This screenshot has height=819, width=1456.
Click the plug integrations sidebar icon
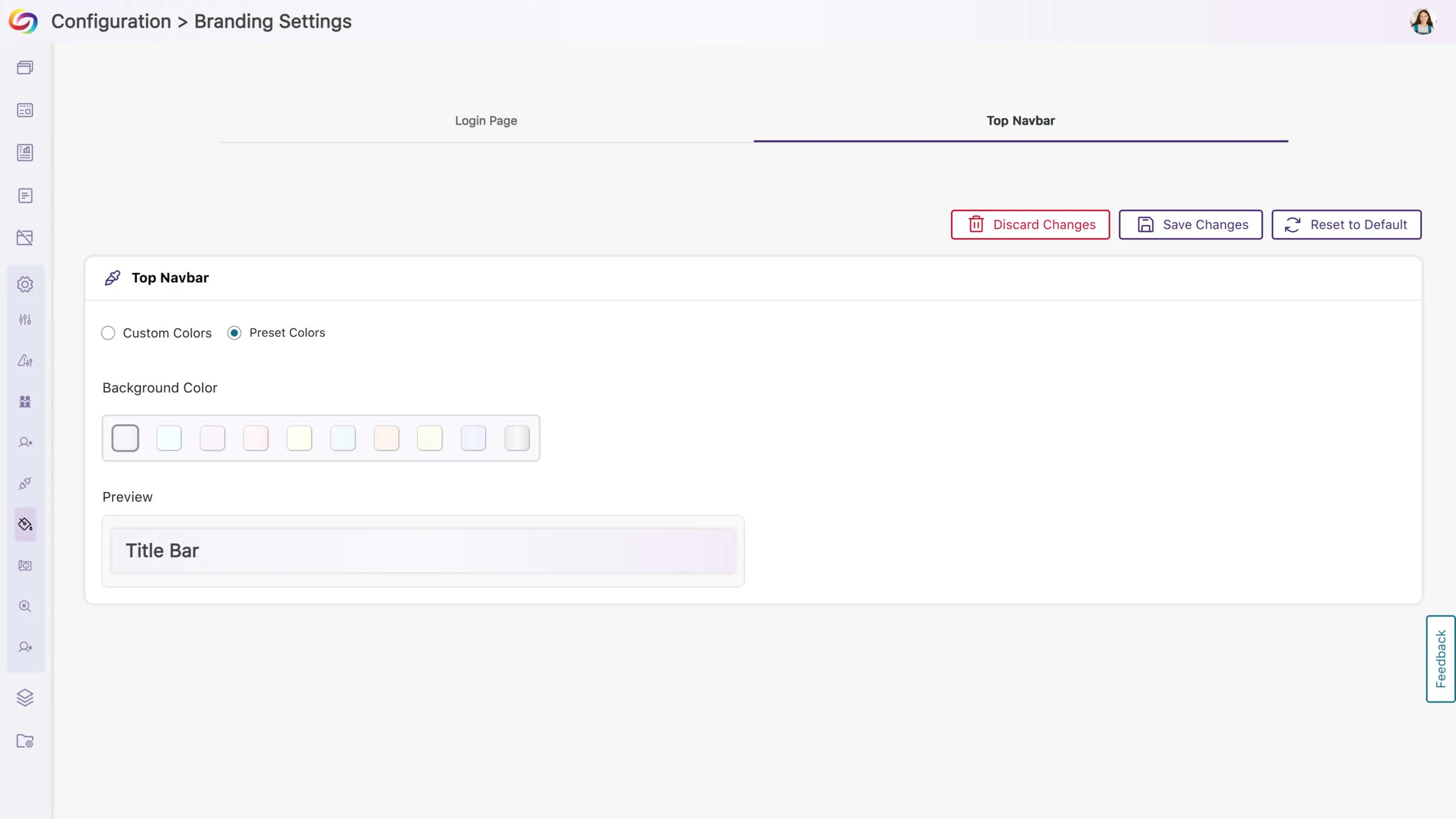[x=25, y=483]
